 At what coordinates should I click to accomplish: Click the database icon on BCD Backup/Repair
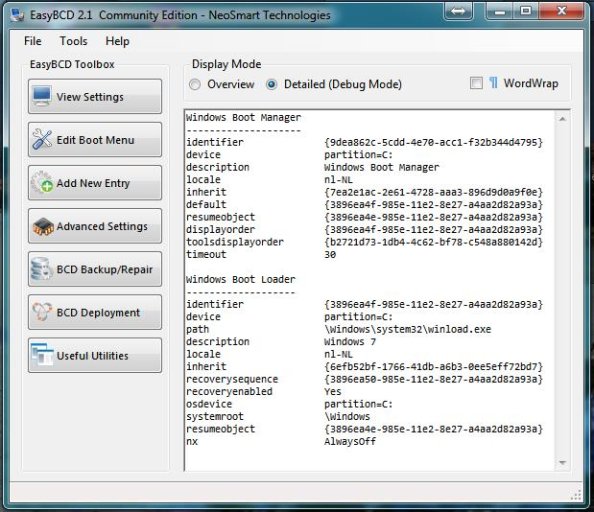point(41,269)
